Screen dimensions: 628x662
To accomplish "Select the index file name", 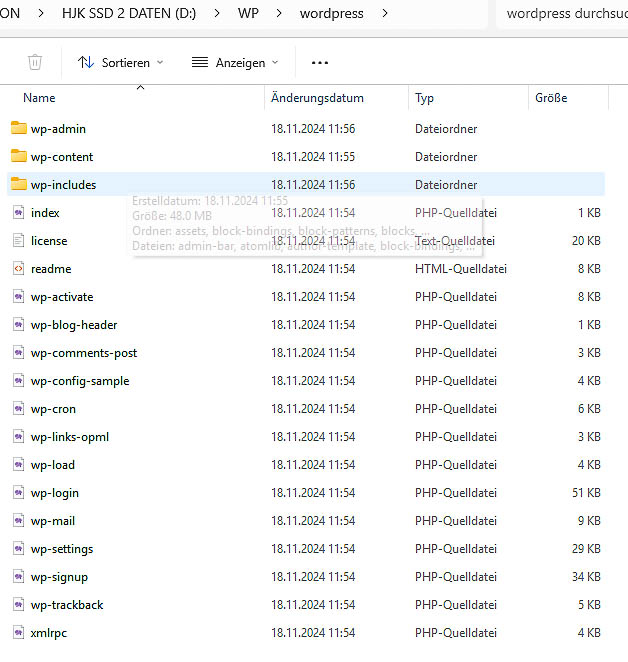I will (45, 213).
